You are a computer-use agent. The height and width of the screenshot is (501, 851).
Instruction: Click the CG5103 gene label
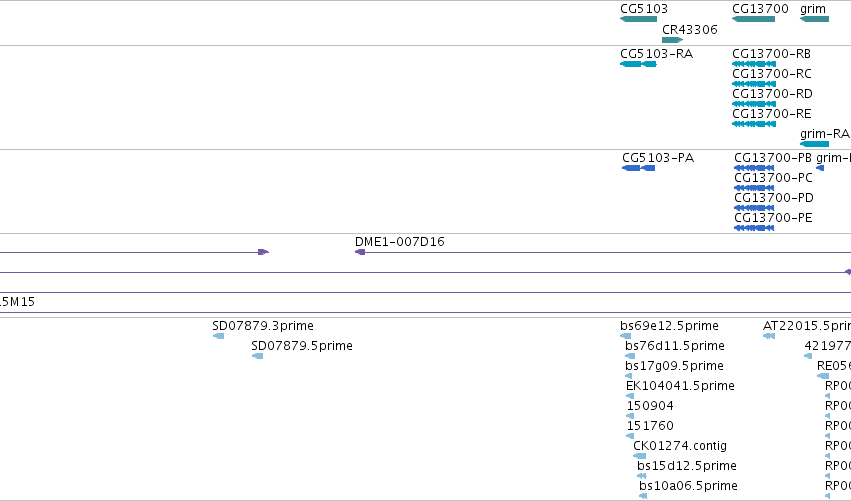pyautogui.click(x=644, y=9)
